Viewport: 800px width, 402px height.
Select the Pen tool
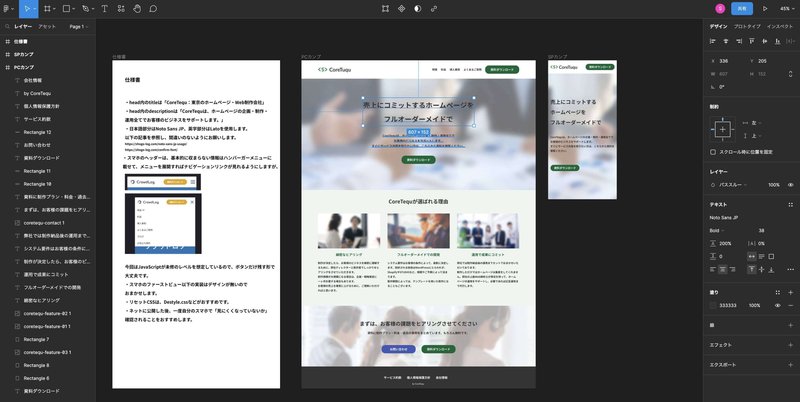(x=85, y=9)
